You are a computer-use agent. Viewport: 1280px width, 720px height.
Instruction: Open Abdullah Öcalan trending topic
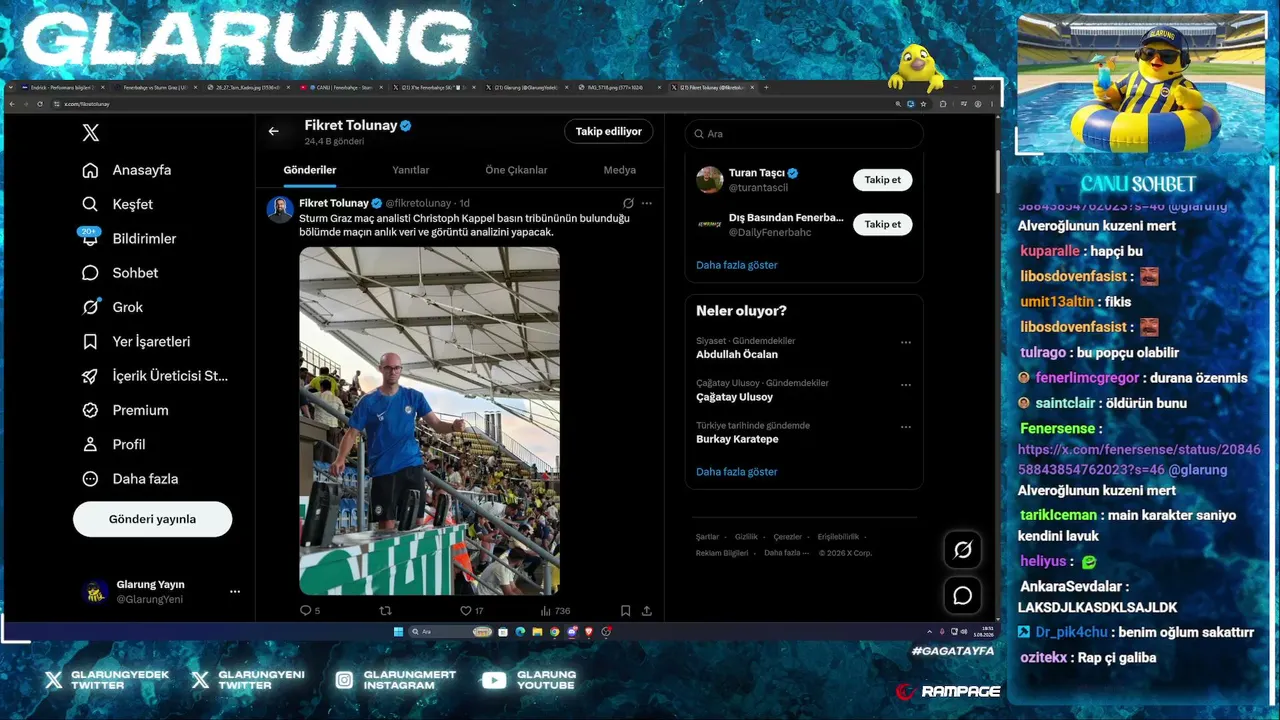(x=737, y=354)
